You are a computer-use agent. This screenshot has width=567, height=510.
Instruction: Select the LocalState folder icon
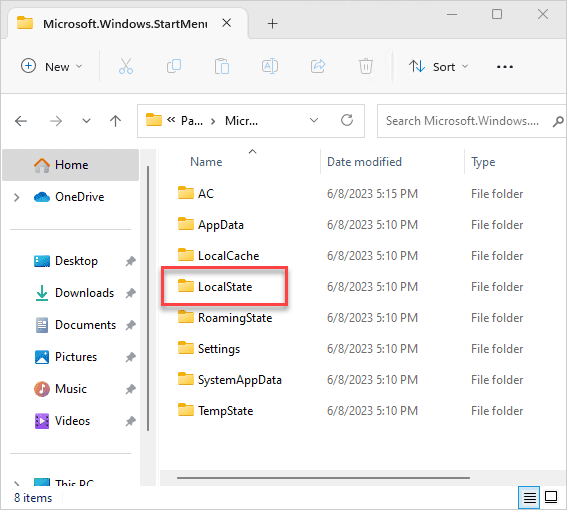186,286
